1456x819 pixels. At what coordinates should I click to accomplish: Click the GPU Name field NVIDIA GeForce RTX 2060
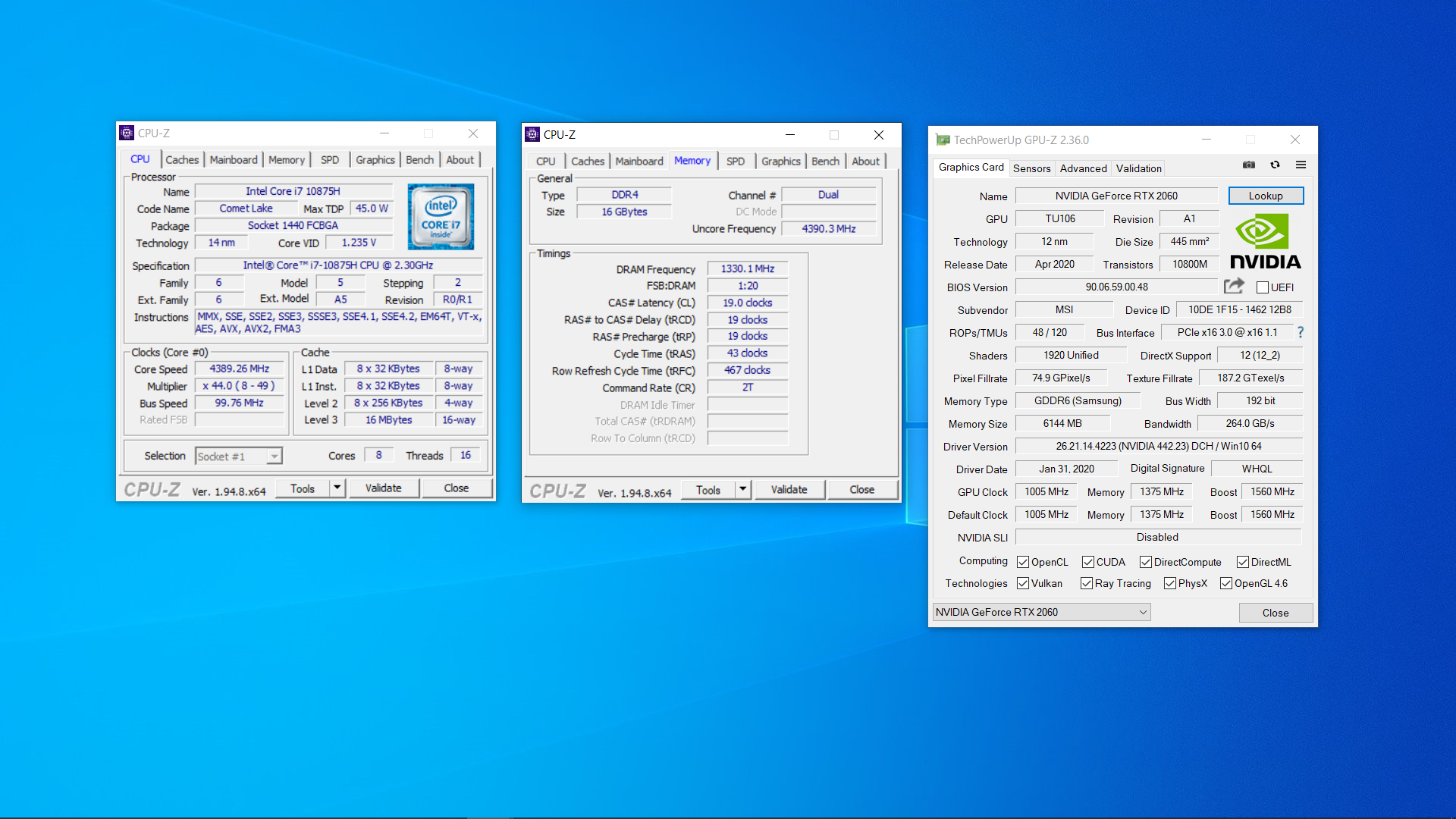coord(1116,196)
